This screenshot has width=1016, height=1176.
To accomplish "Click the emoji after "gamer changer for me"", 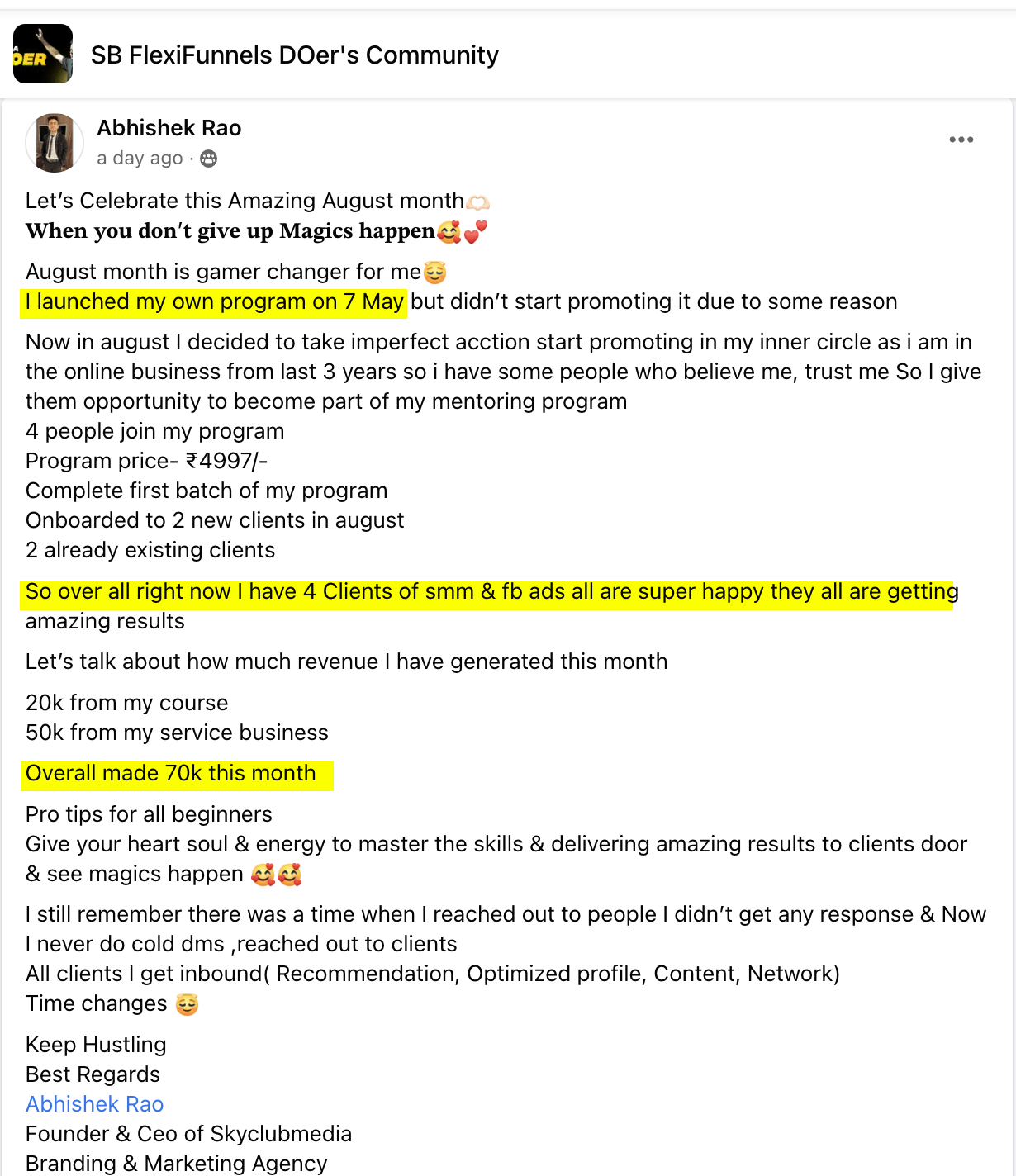I will click(434, 273).
